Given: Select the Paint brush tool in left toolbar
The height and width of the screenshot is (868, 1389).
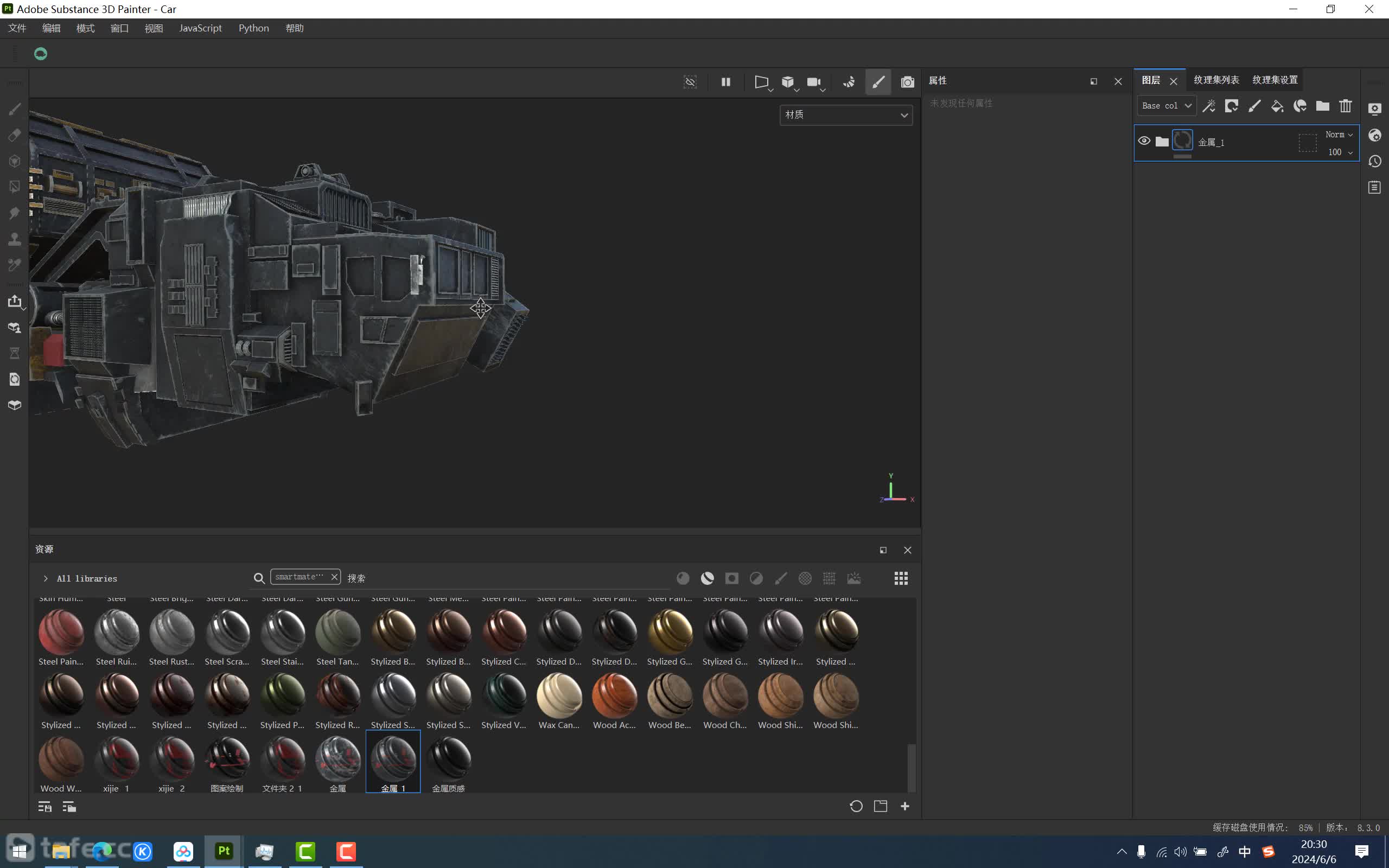Looking at the screenshot, I should (x=15, y=109).
